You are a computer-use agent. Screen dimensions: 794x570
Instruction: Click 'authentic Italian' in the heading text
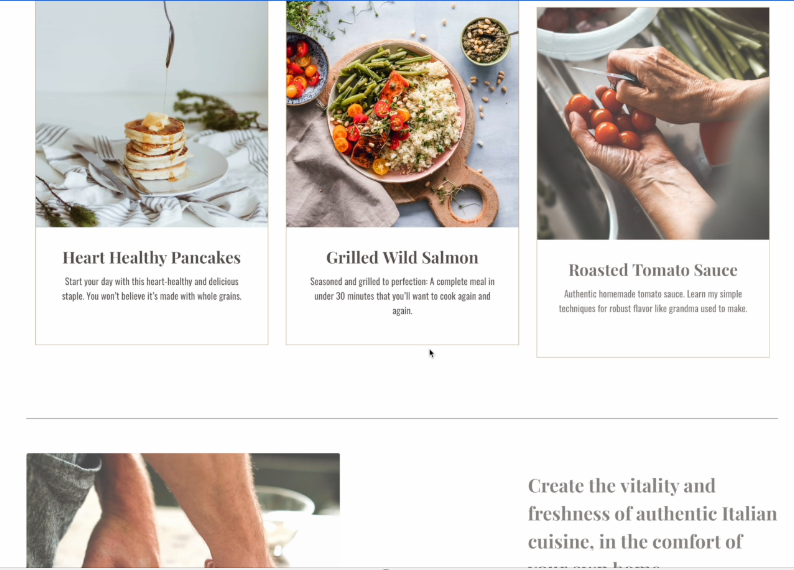(706, 514)
